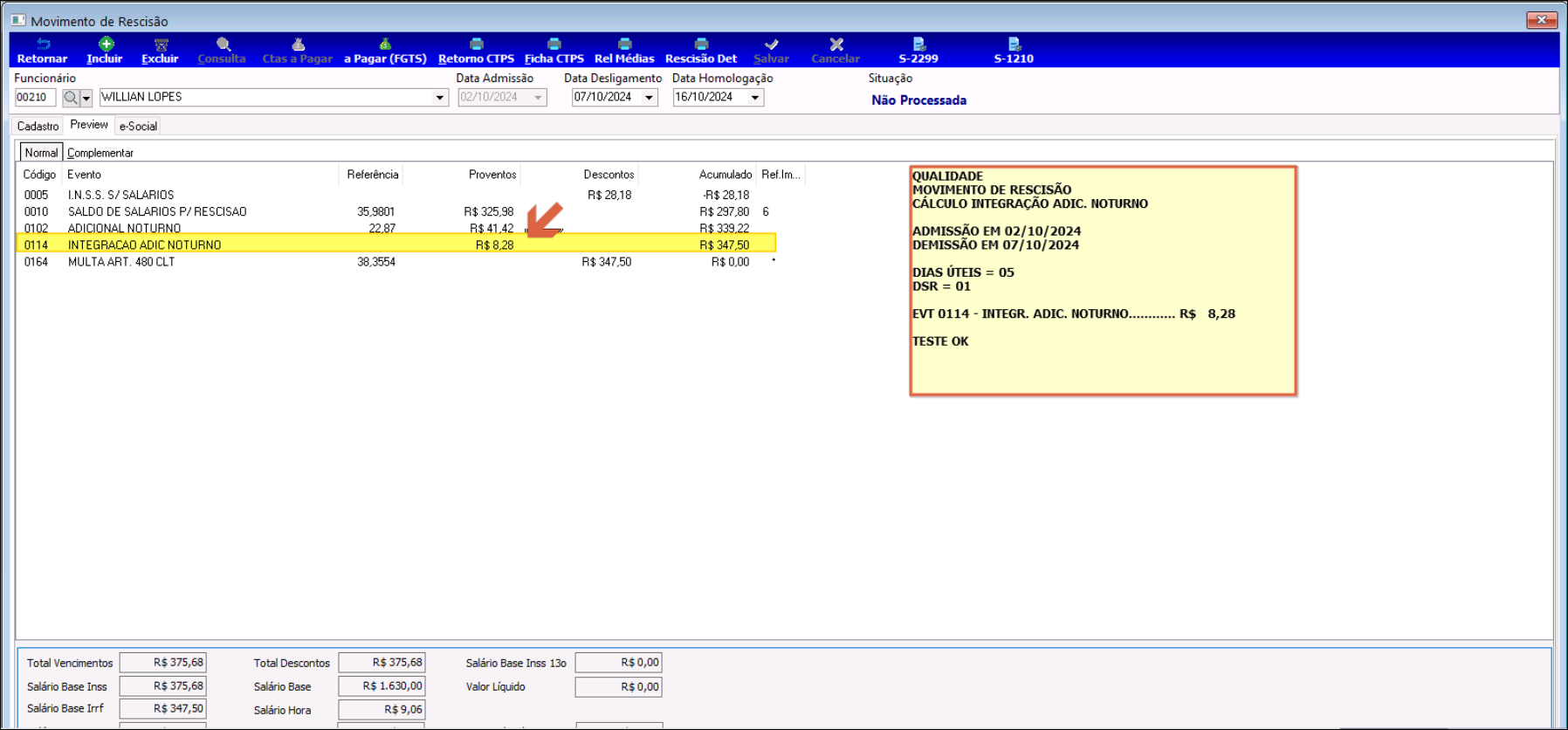
Task: Open the Consulta magnifier icon
Action: coord(224,44)
